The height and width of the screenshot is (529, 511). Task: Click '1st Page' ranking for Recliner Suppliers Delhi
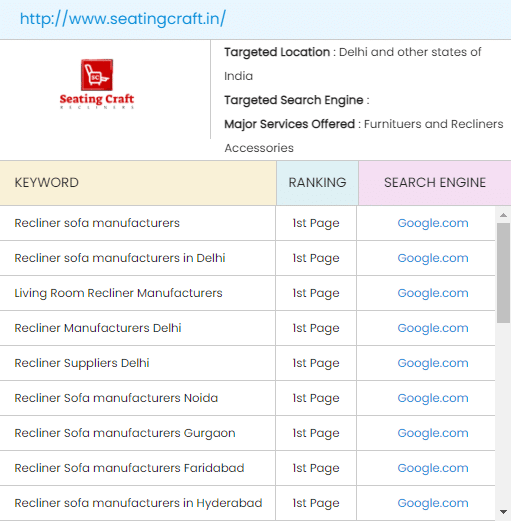(316, 363)
